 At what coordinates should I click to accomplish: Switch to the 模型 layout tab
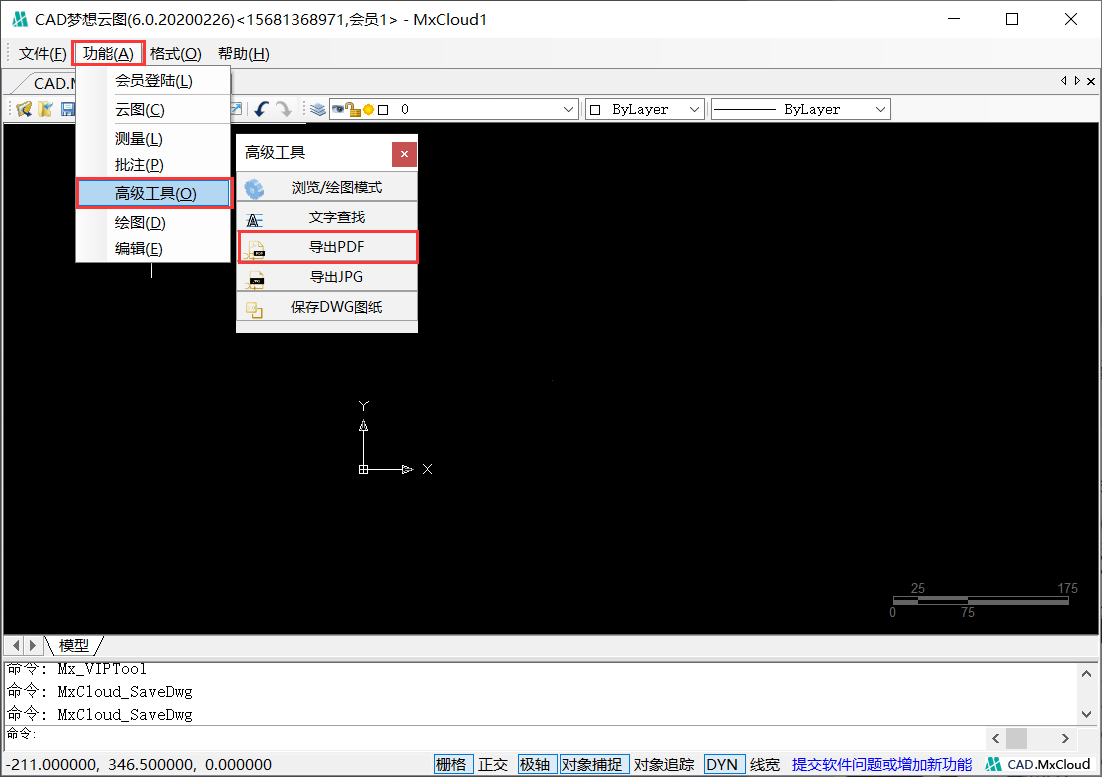[x=74, y=645]
